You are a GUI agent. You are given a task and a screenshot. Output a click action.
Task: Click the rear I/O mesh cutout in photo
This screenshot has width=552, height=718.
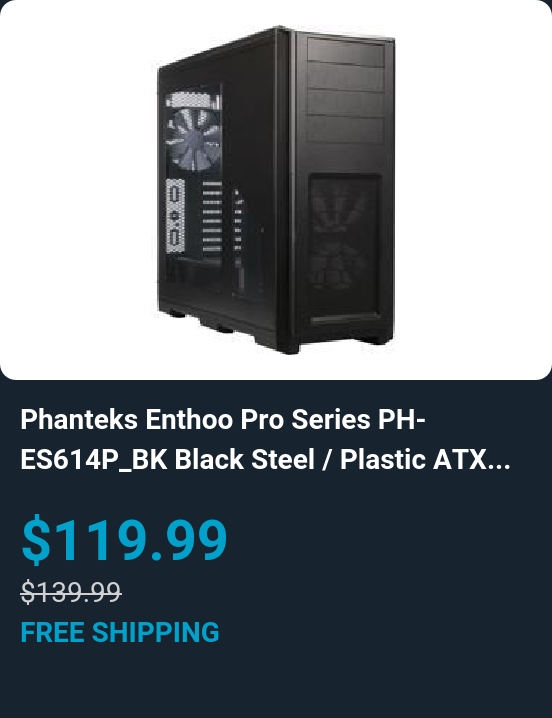point(175,216)
